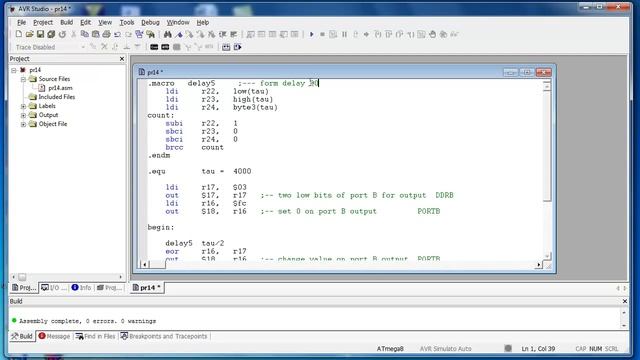This screenshot has height=360, width=640.
Task: Click the Break pause icon
Action: click(344, 35)
